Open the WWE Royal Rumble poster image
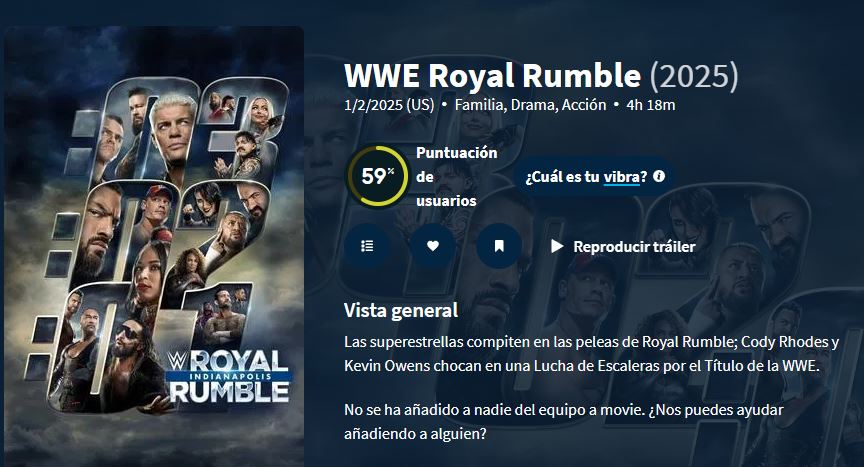Image resolution: width=864 pixels, height=467 pixels. pyautogui.click(x=154, y=247)
